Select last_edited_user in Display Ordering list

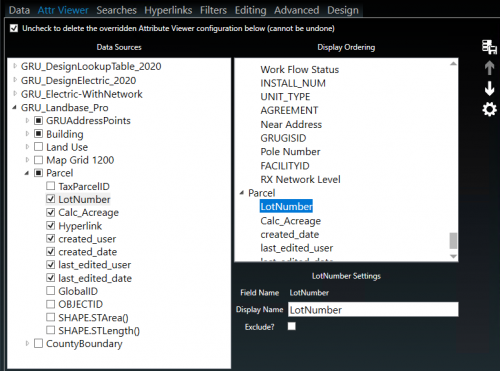click(297, 248)
